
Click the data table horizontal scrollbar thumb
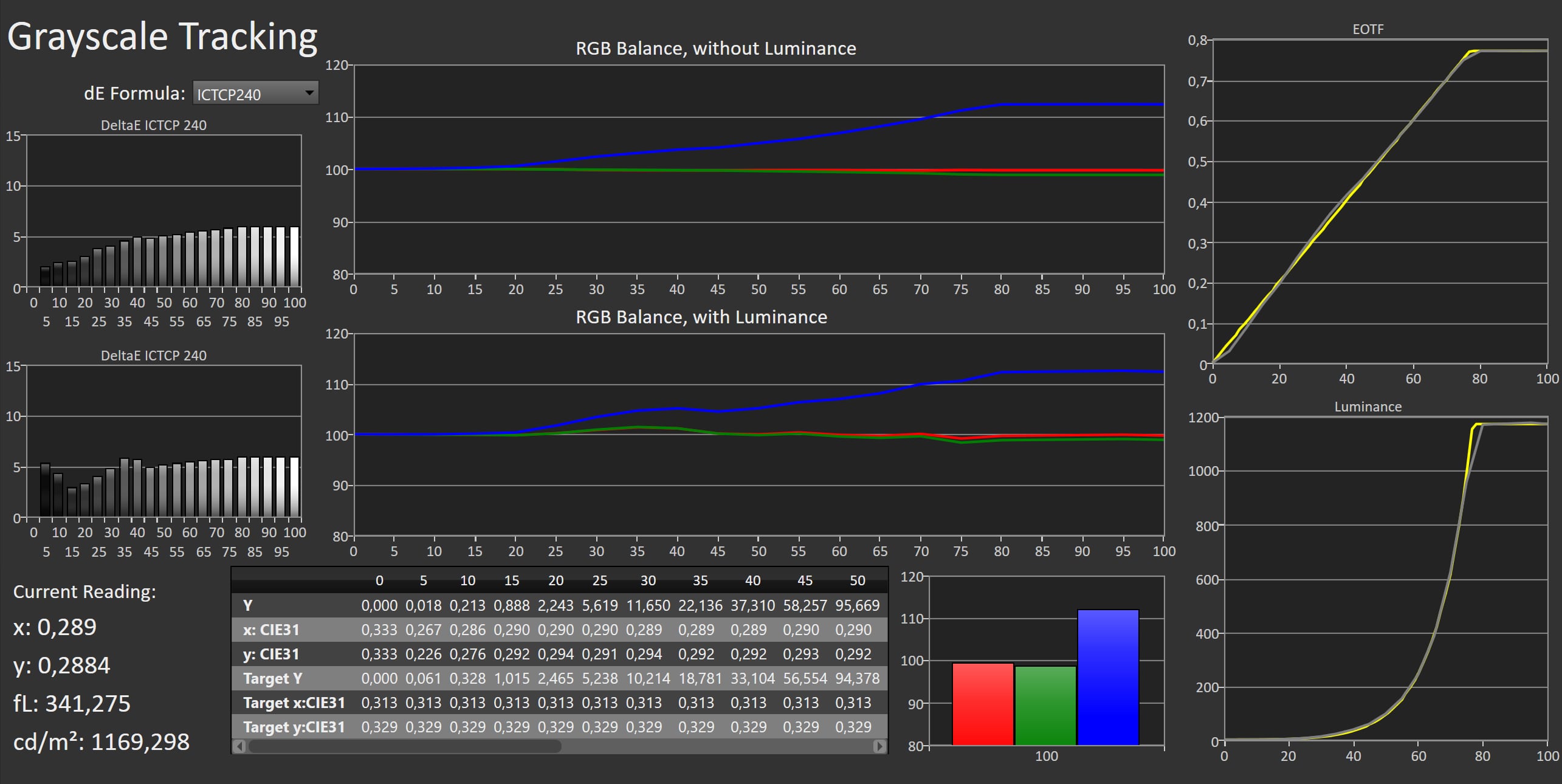coord(404,746)
